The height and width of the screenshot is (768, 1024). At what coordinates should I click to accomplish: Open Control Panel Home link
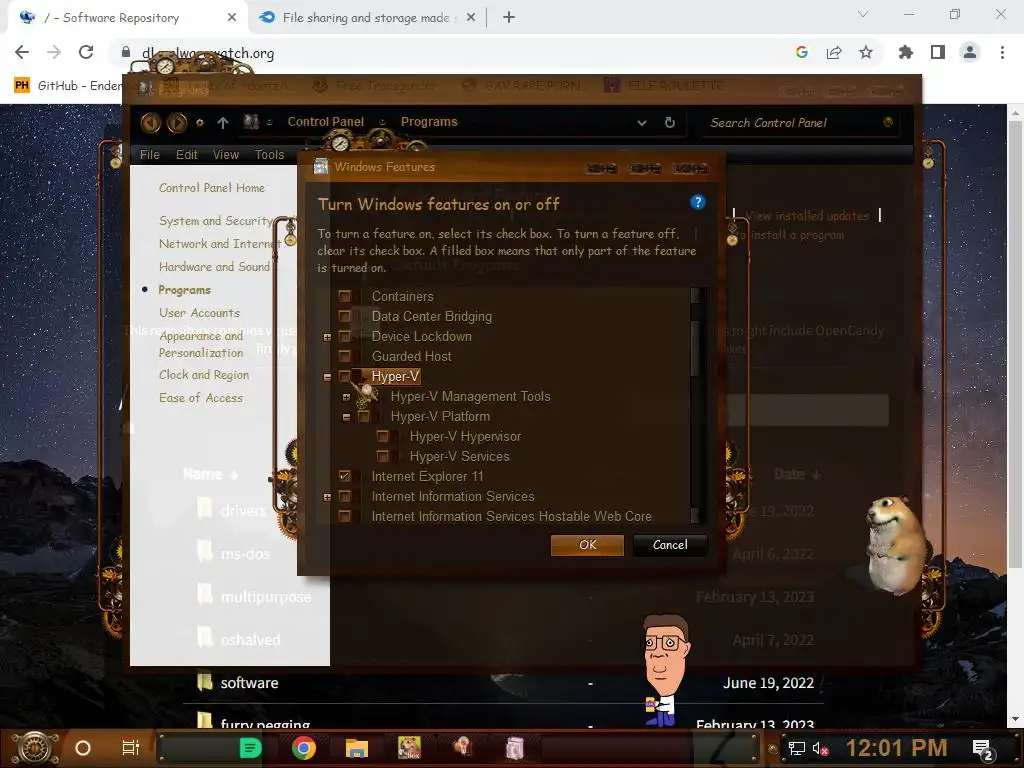pyautogui.click(x=212, y=188)
